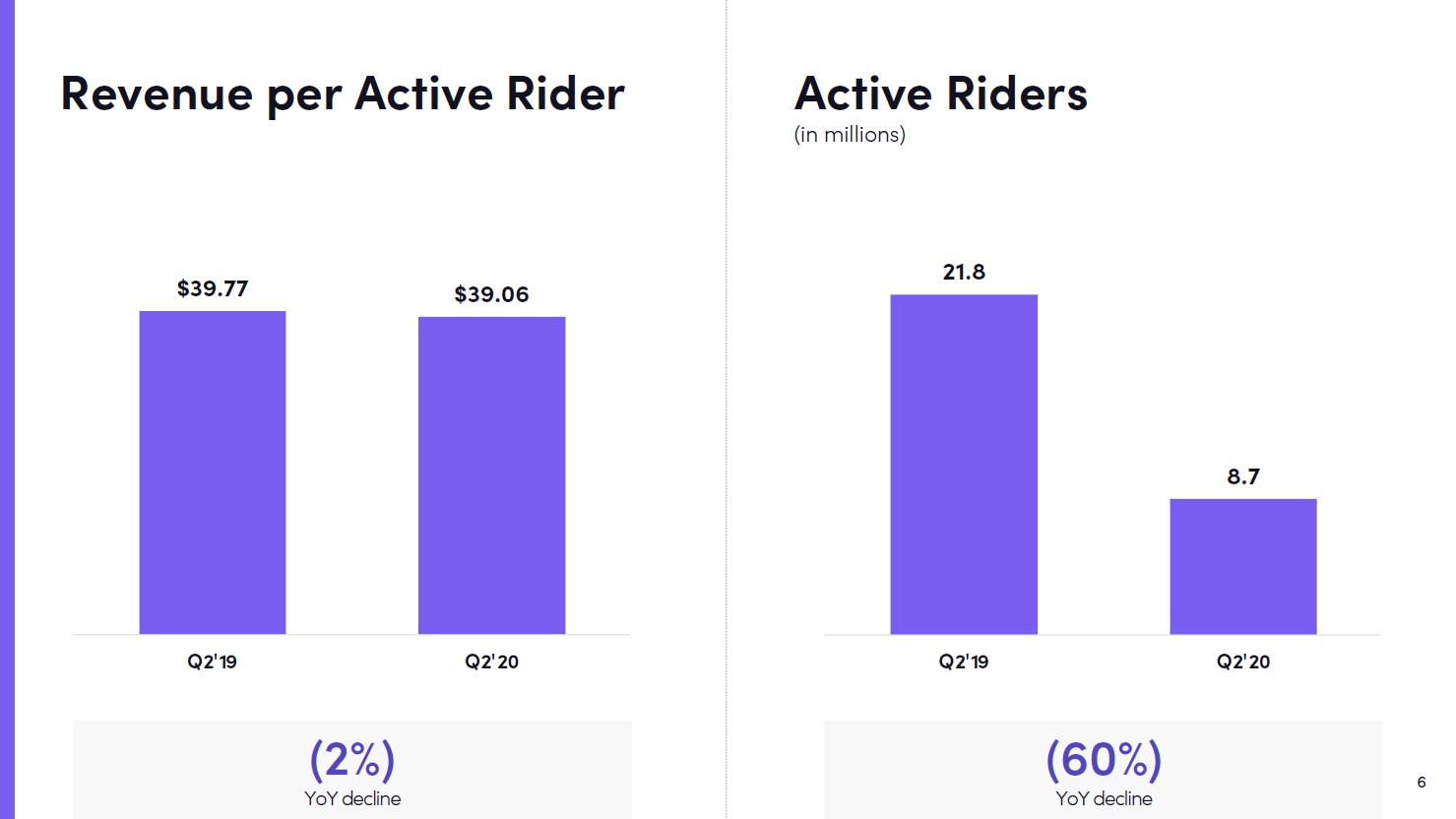Viewport: 1456px width, 819px height.
Task: Click the $39.77 data label
Action: (213, 288)
